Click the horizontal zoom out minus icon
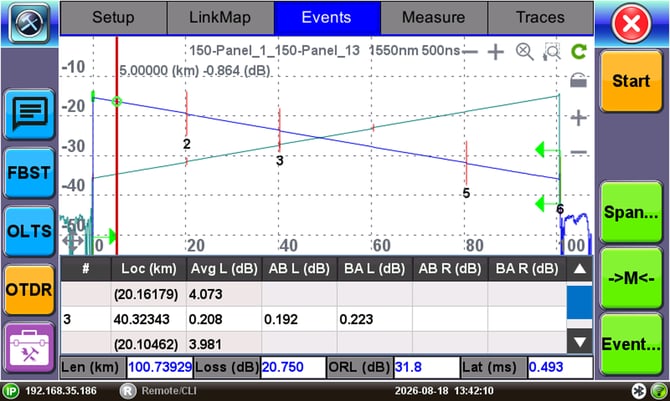This screenshot has width=670, height=401. click(x=470, y=52)
